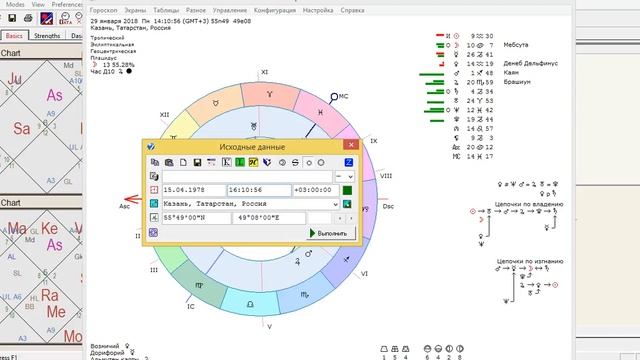Click the purple grid icon at dialog bottom
The height and width of the screenshot is (360, 640).
[153, 233]
